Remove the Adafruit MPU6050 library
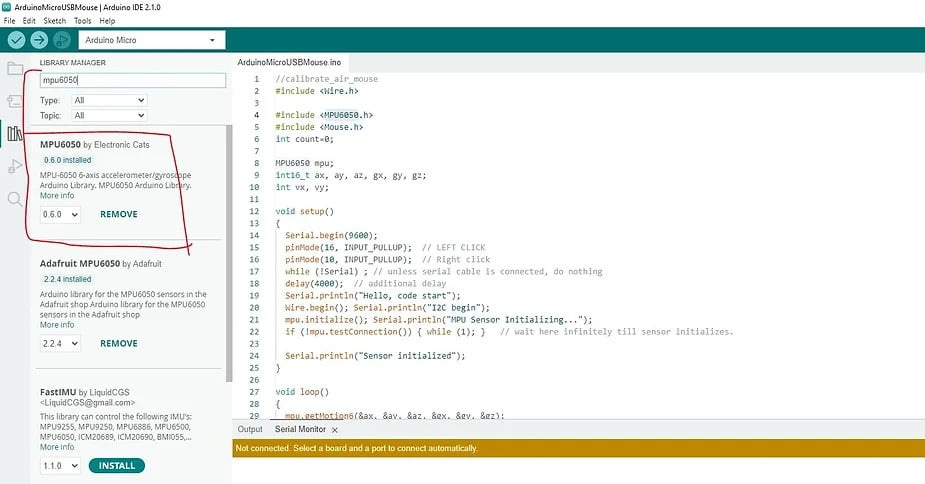The height and width of the screenshot is (484, 925). (x=119, y=343)
